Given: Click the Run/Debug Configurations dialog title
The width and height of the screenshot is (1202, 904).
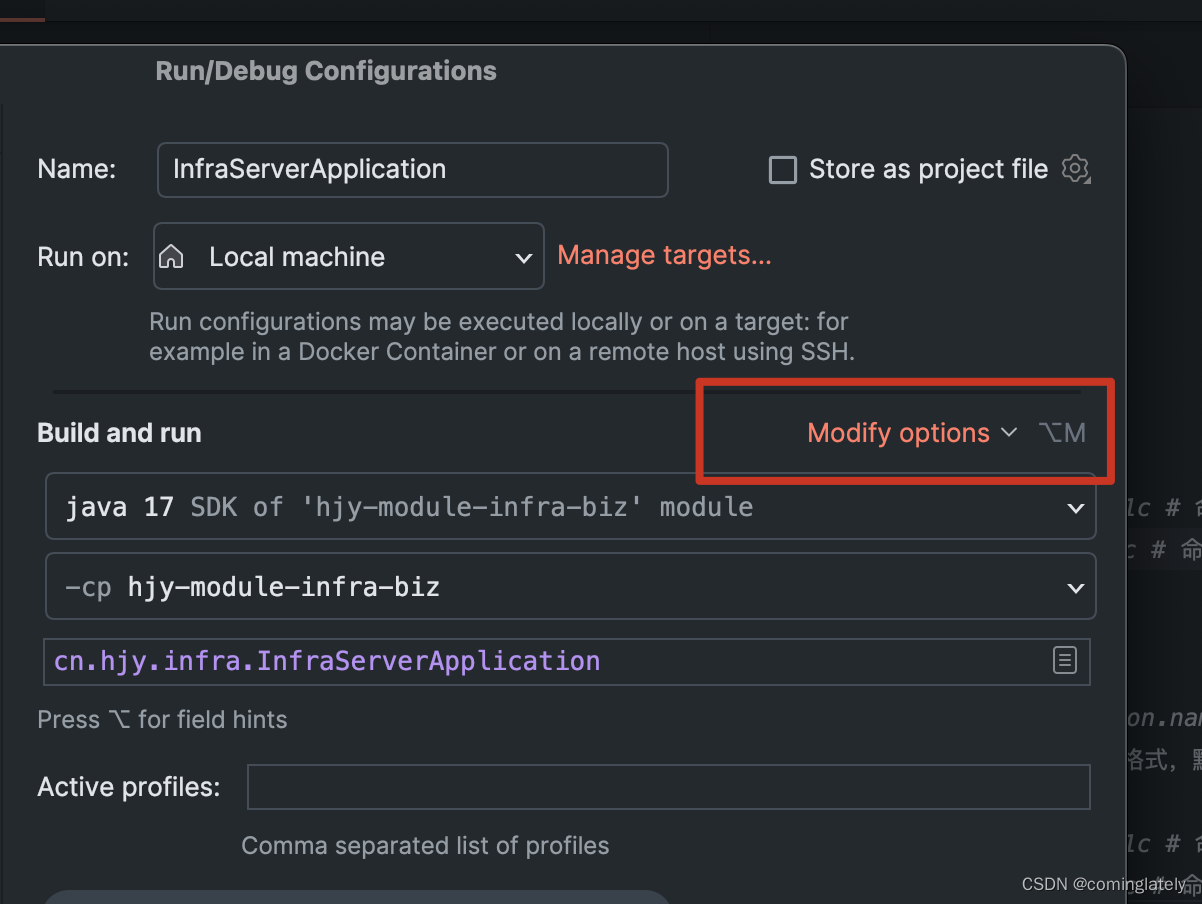Looking at the screenshot, I should click(326, 71).
